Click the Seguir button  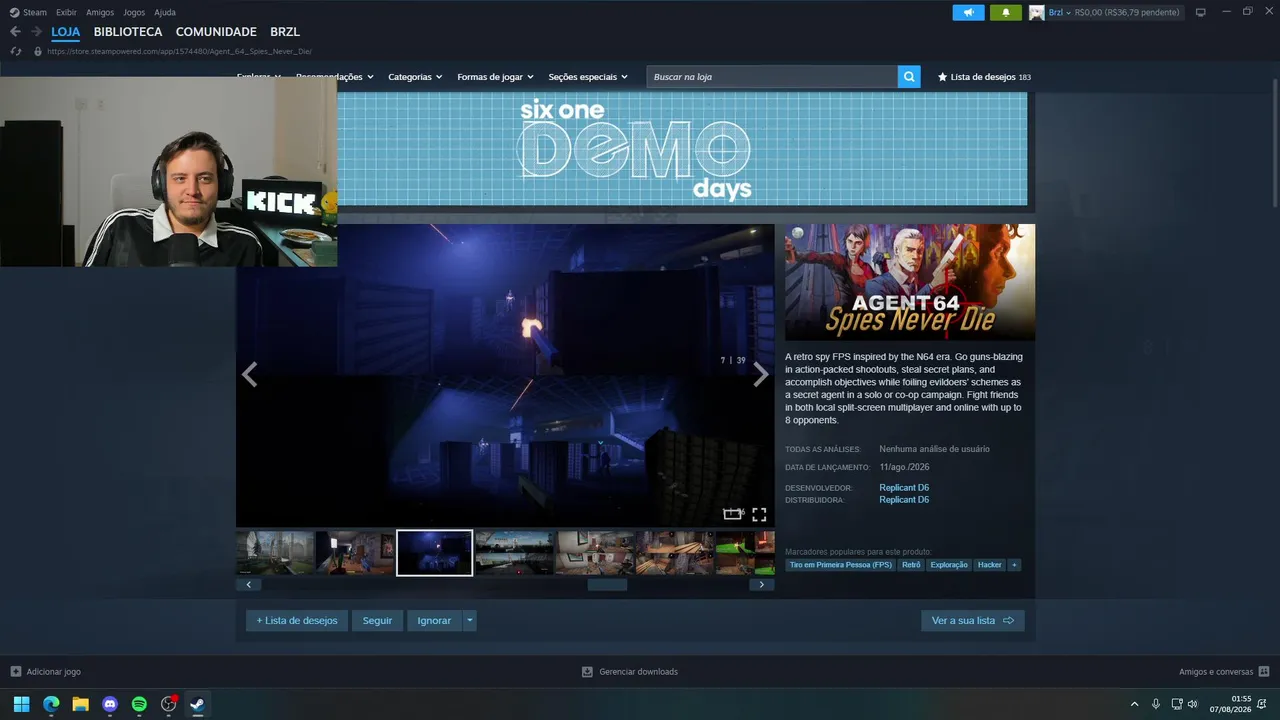pyautogui.click(x=377, y=621)
